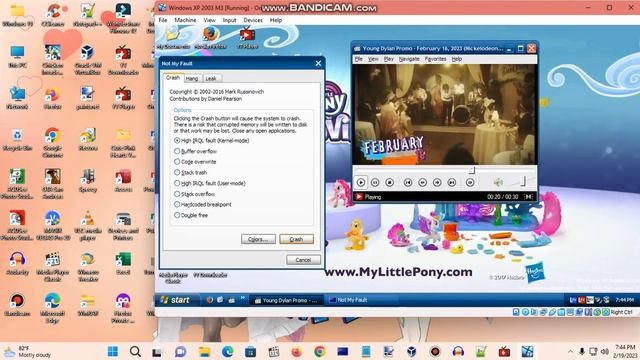This screenshot has width=640, height=360.
Task: Open the media player View menu
Action: (373, 59)
